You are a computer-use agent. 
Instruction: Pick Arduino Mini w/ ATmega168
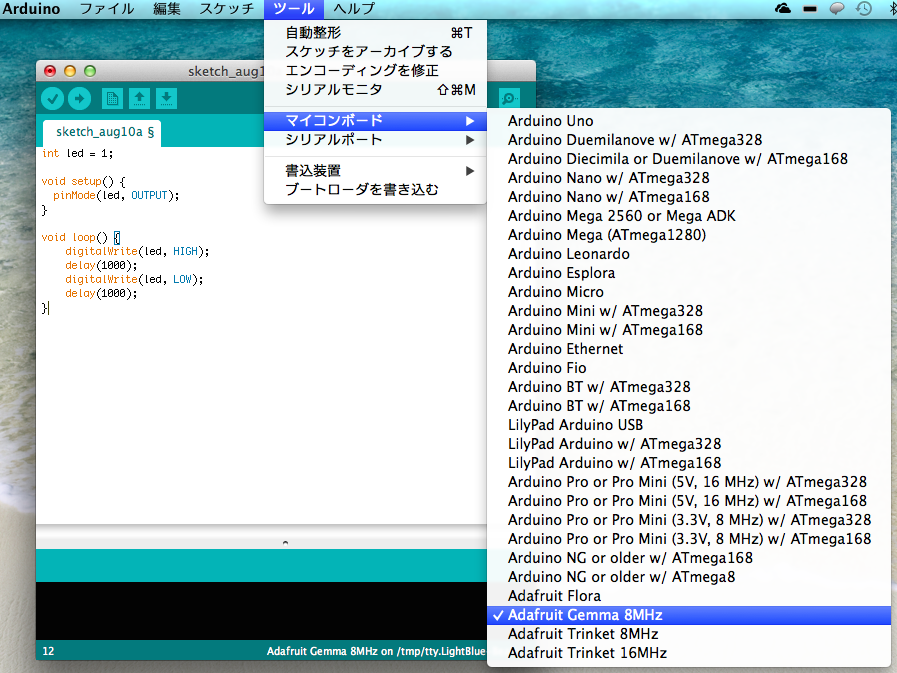(689, 330)
